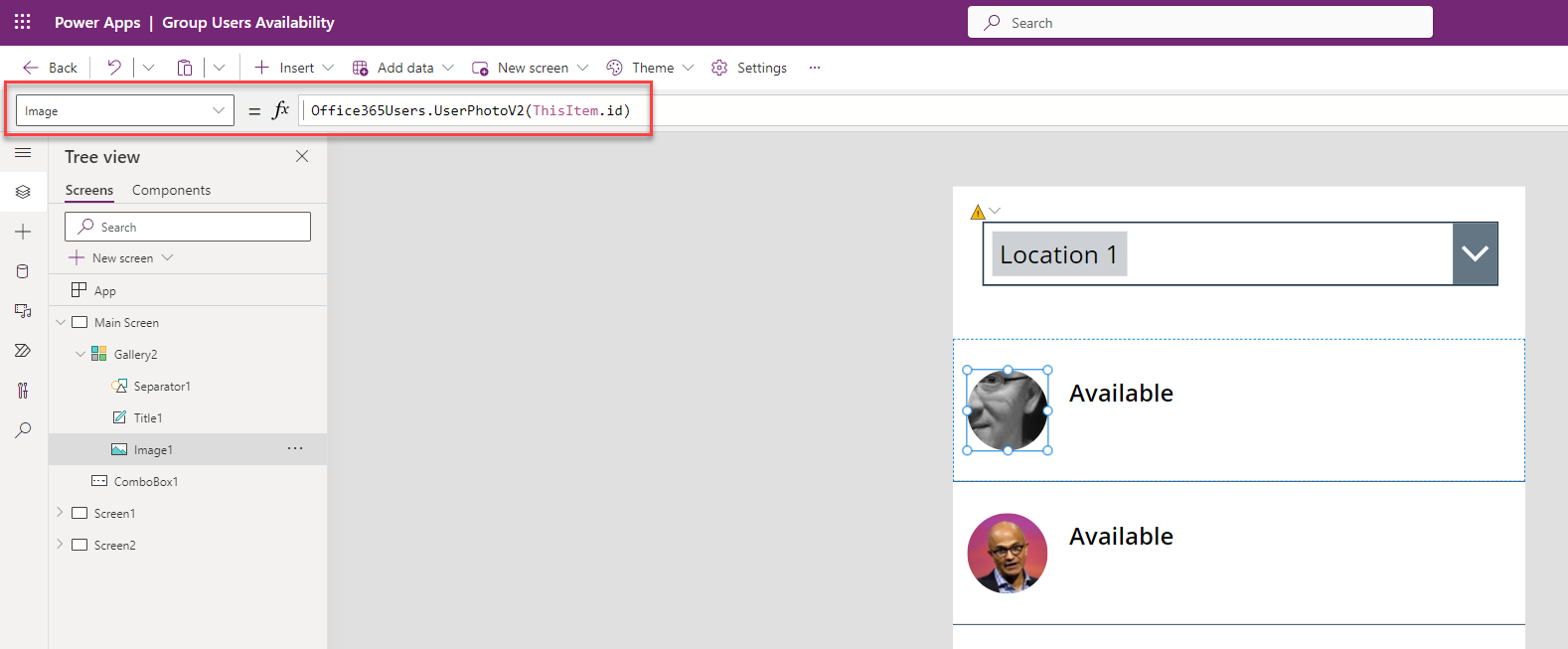Click the Undo arrow icon
Viewport: 1568px width, 649px height.
pos(114,68)
